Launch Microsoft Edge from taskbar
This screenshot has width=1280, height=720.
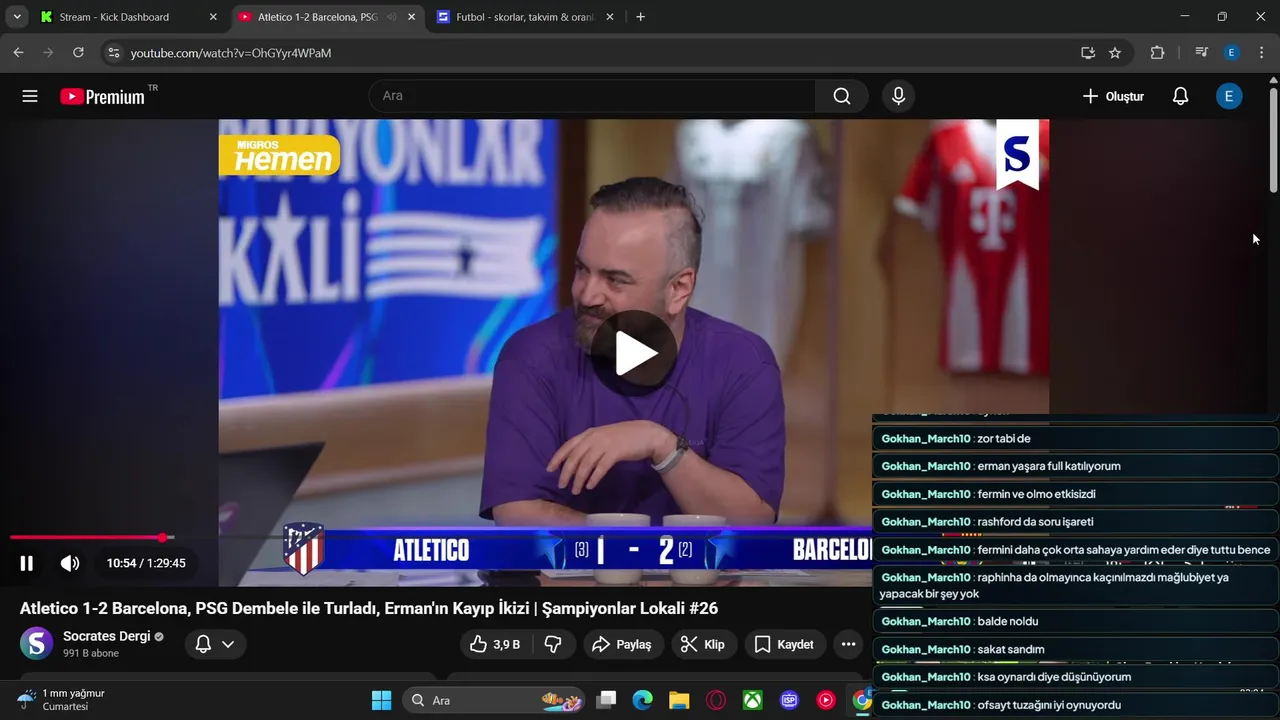coord(642,700)
